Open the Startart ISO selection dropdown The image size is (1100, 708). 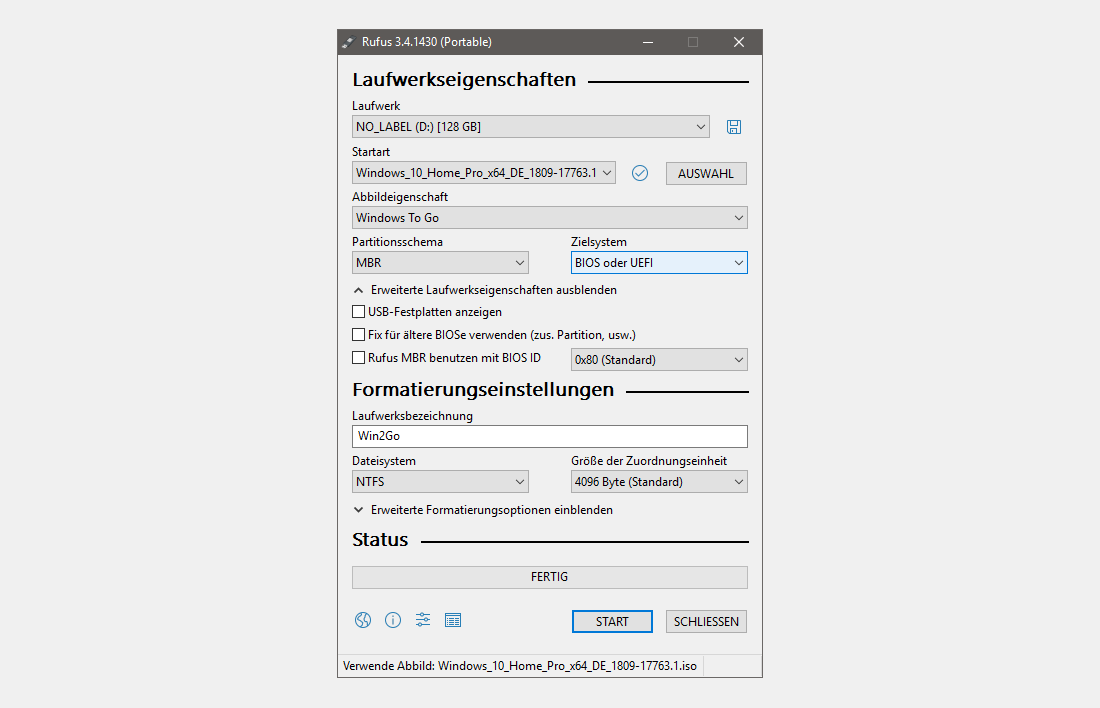click(x=484, y=173)
